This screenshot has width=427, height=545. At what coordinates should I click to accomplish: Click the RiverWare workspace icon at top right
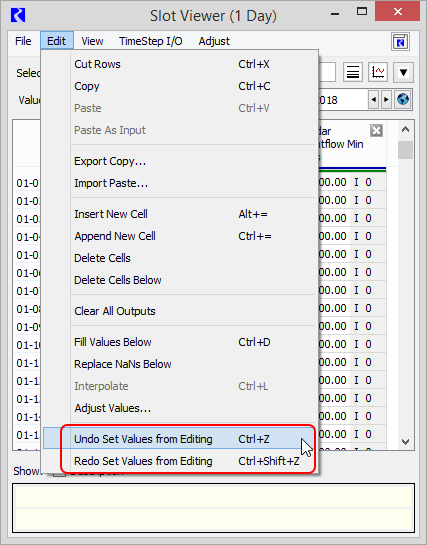(x=400, y=42)
